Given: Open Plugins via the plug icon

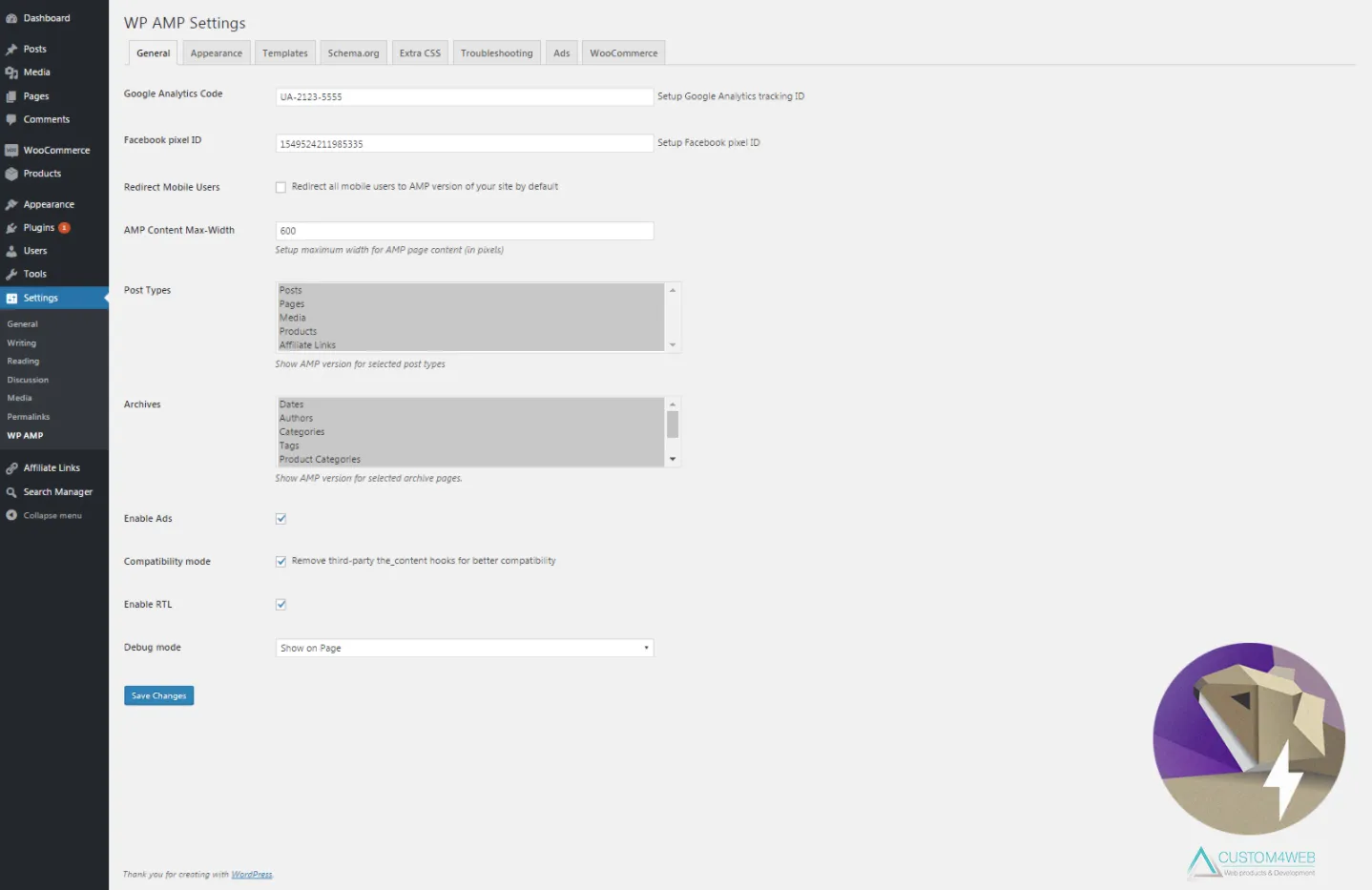Looking at the screenshot, I should (11, 228).
